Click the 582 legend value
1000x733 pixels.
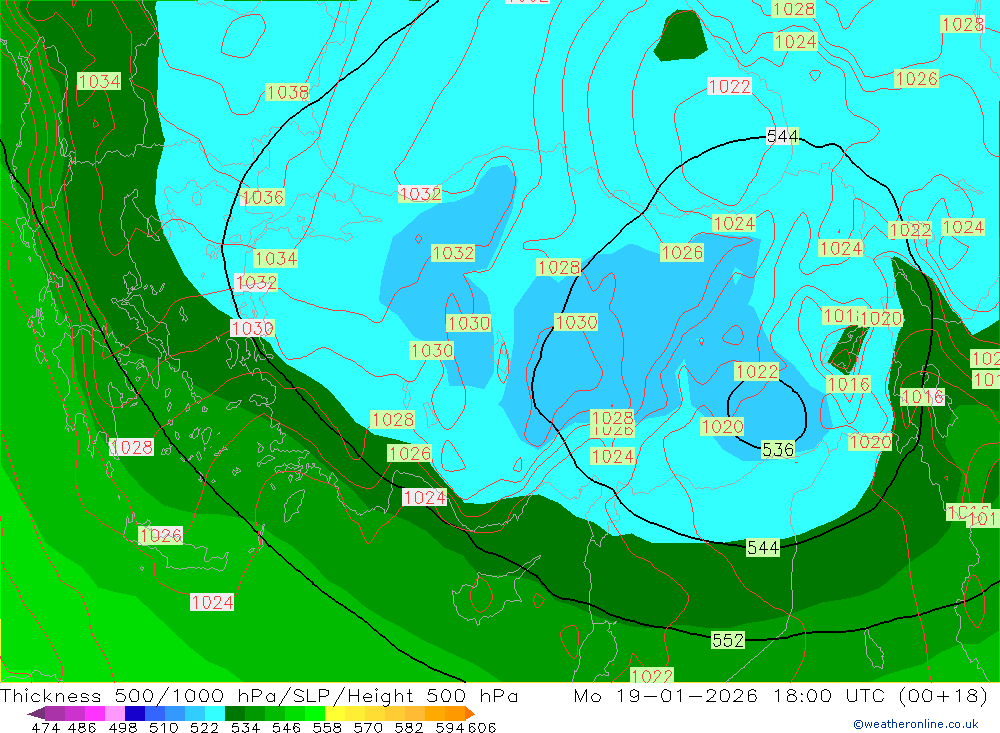click(x=409, y=728)
